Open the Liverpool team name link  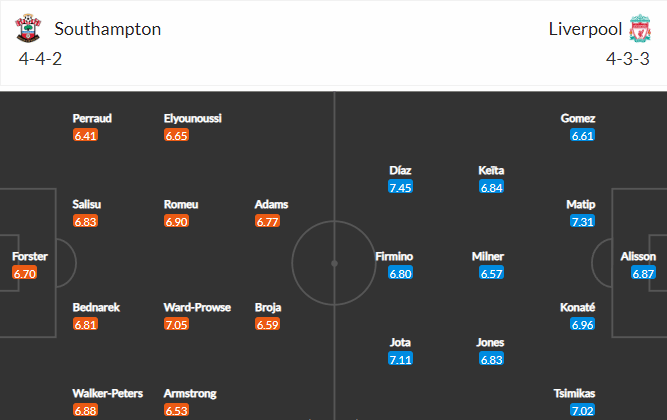585,29
